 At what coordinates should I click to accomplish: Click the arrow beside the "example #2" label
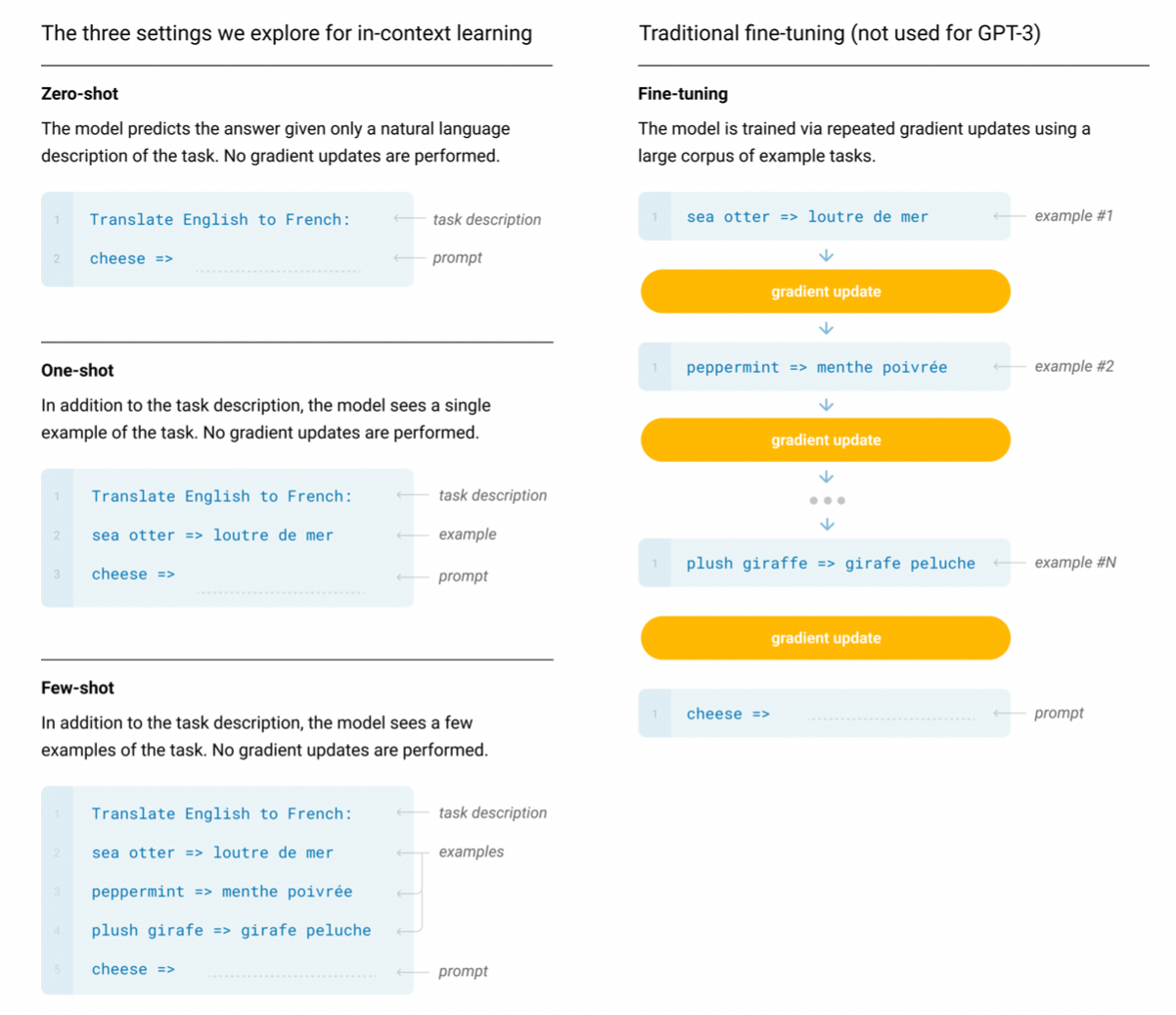[1009, 367]
